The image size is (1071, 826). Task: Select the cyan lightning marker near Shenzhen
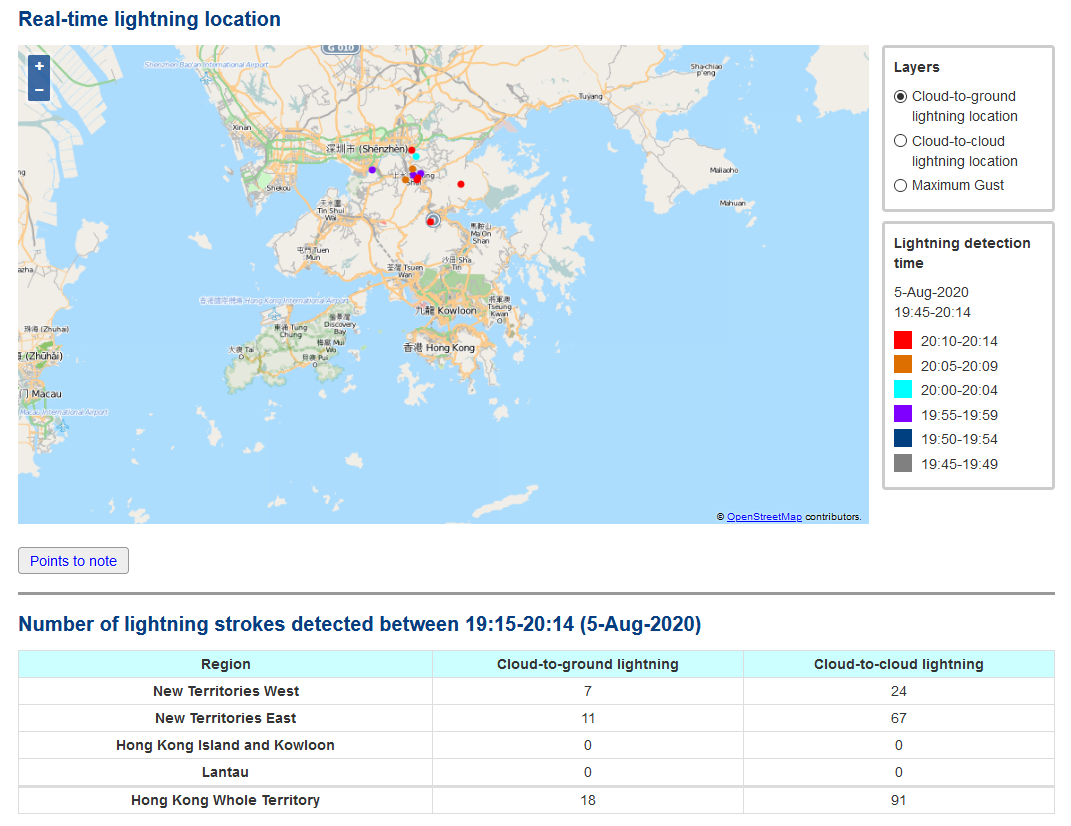[x=416, y=157]
